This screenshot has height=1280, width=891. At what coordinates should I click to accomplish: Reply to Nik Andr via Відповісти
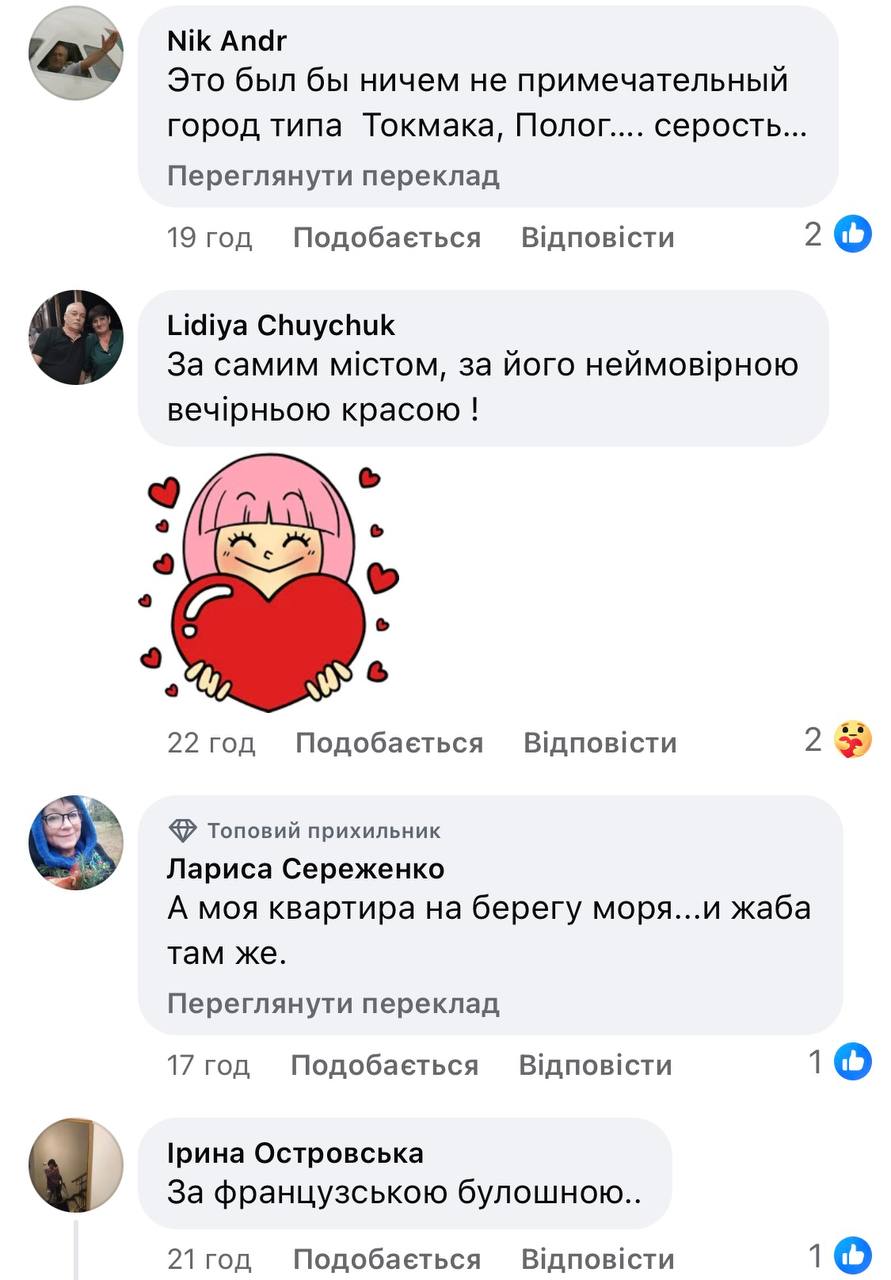coord(598,237)
